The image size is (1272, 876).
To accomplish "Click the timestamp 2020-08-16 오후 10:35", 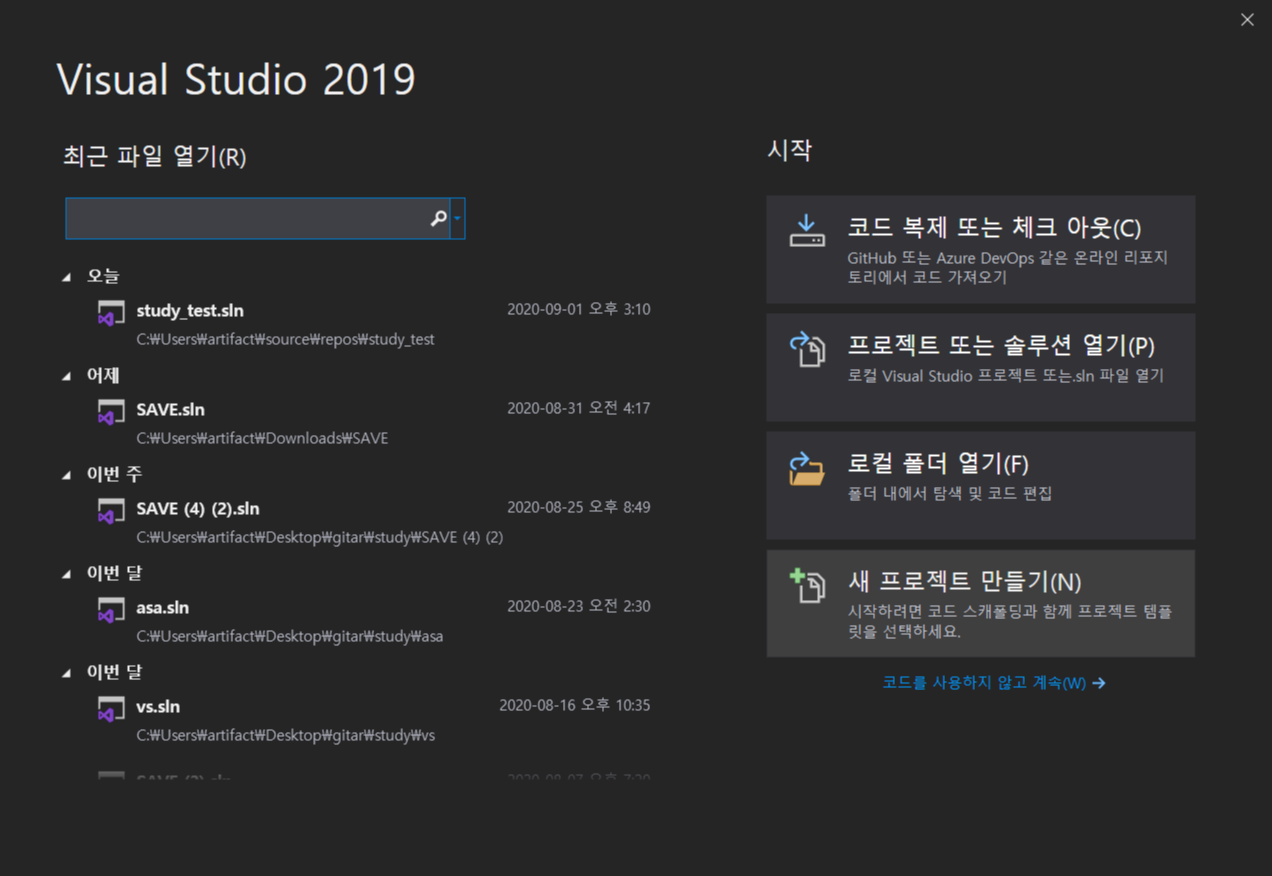I will pos(575,706).
